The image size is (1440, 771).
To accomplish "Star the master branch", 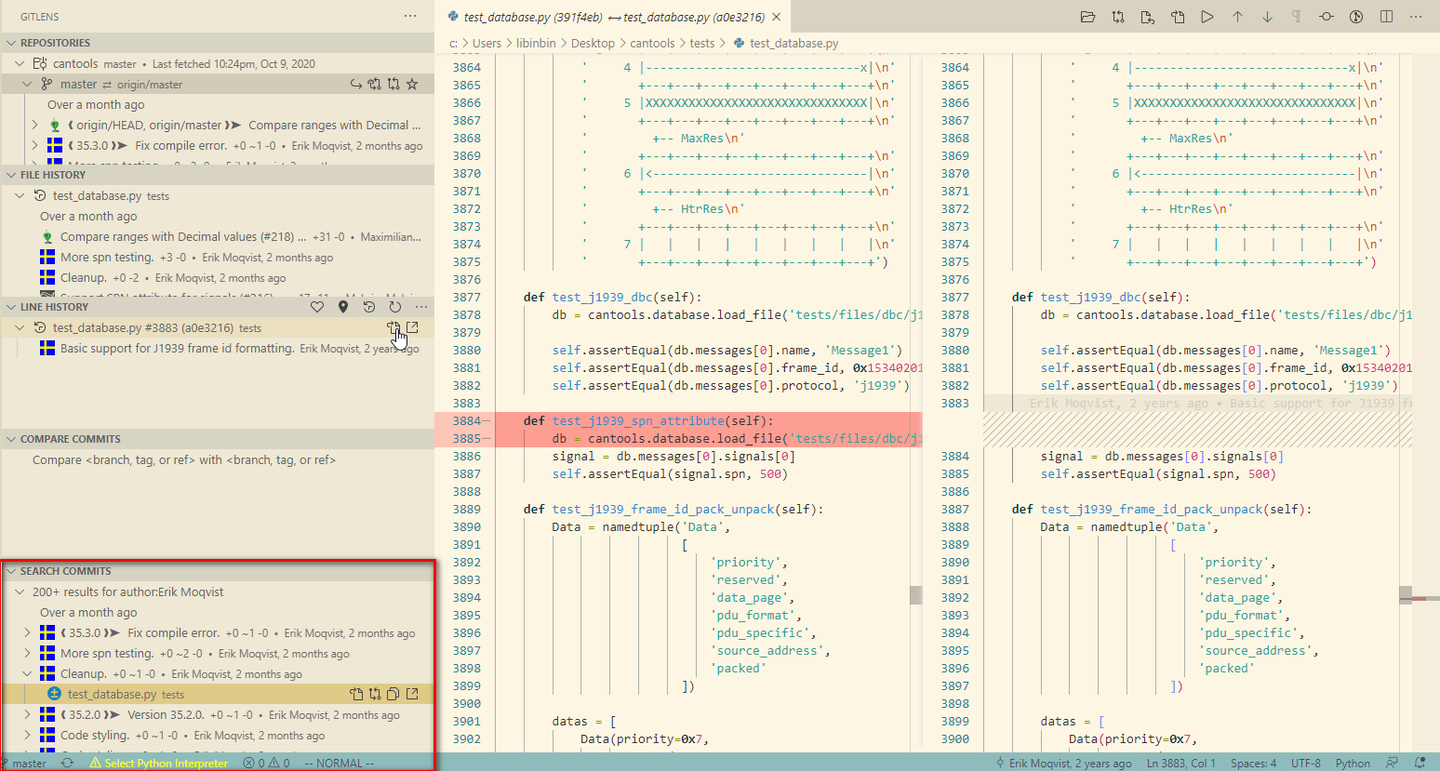I will point(412,84).
